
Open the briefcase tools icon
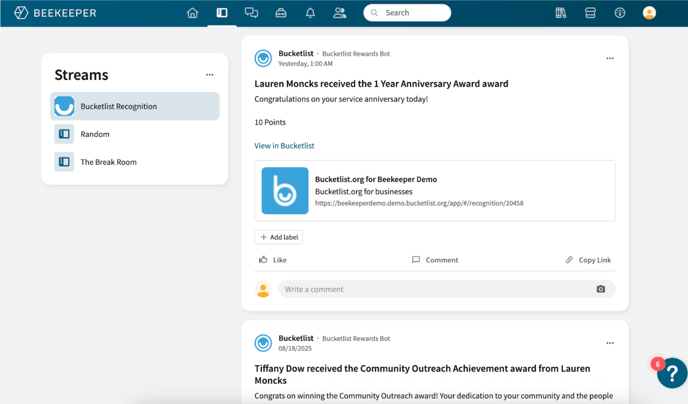(281, 13)
